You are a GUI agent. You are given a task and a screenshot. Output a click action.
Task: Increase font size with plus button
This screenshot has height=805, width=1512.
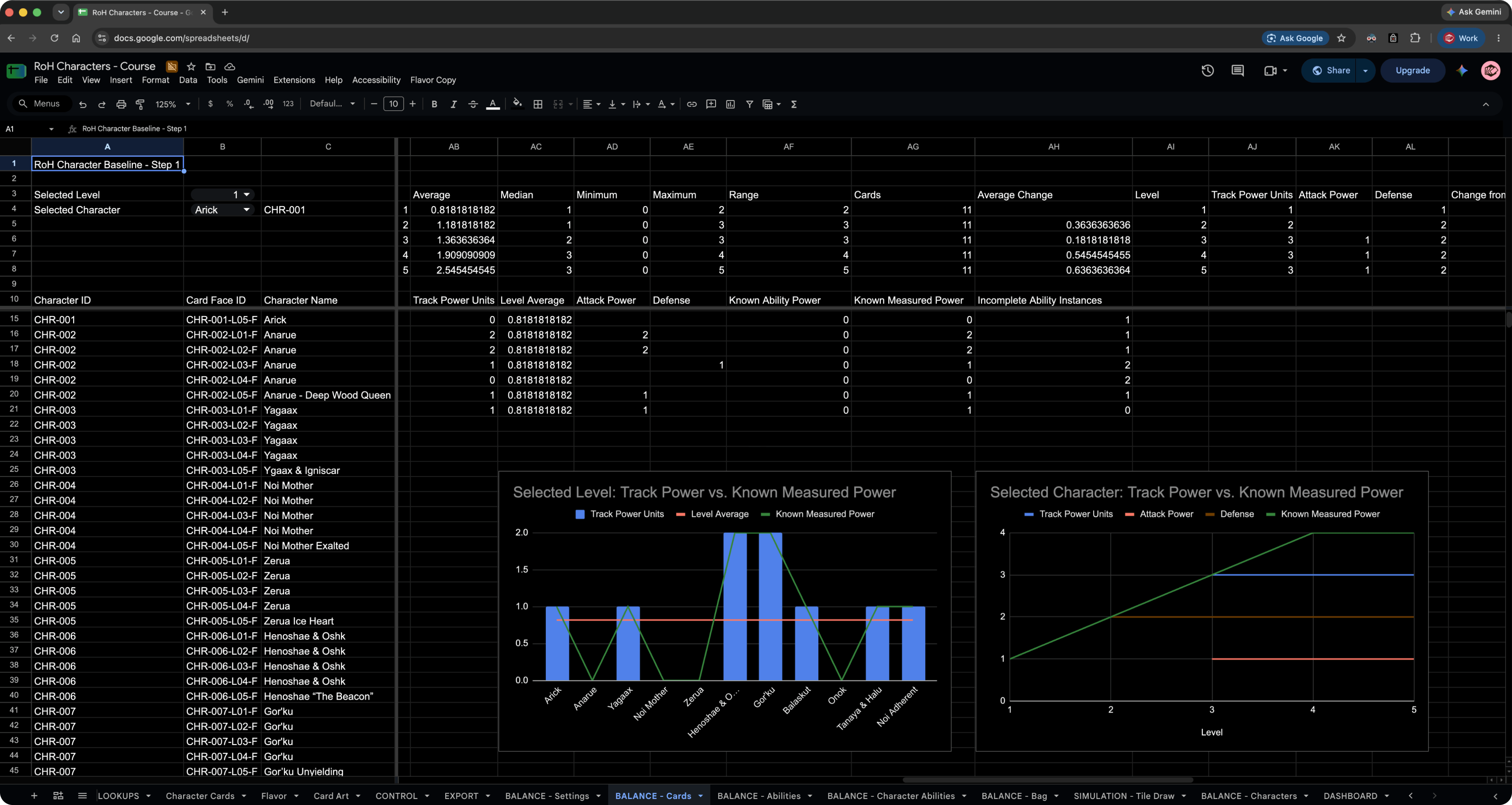click(413, 104)
